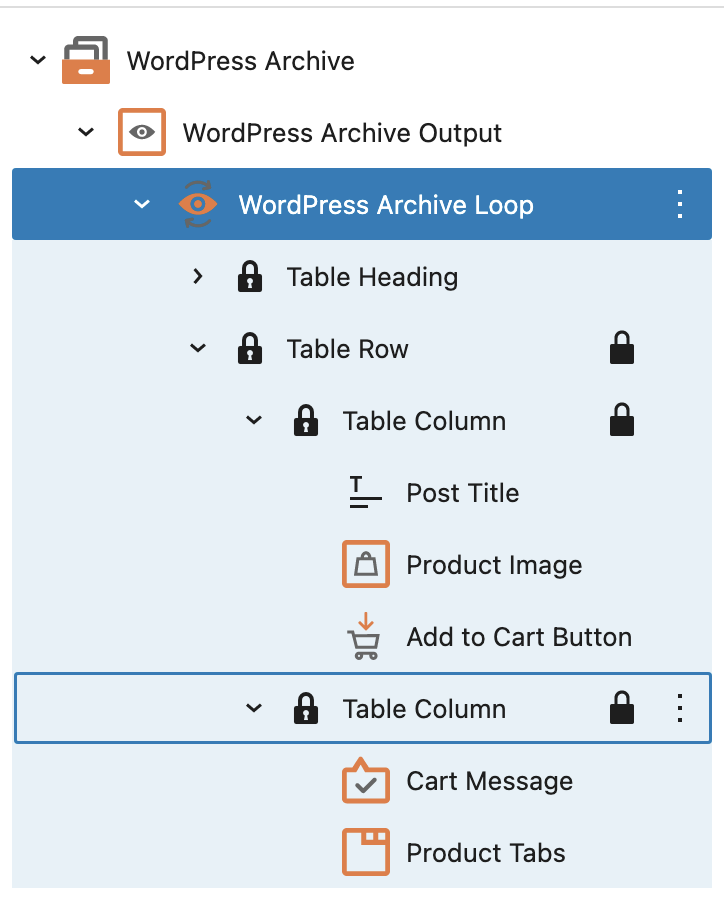The width and height of the screenshot is (724, 906).
Task: Click the WordPress Archive block icon
Action: click(x=86, y=60)
